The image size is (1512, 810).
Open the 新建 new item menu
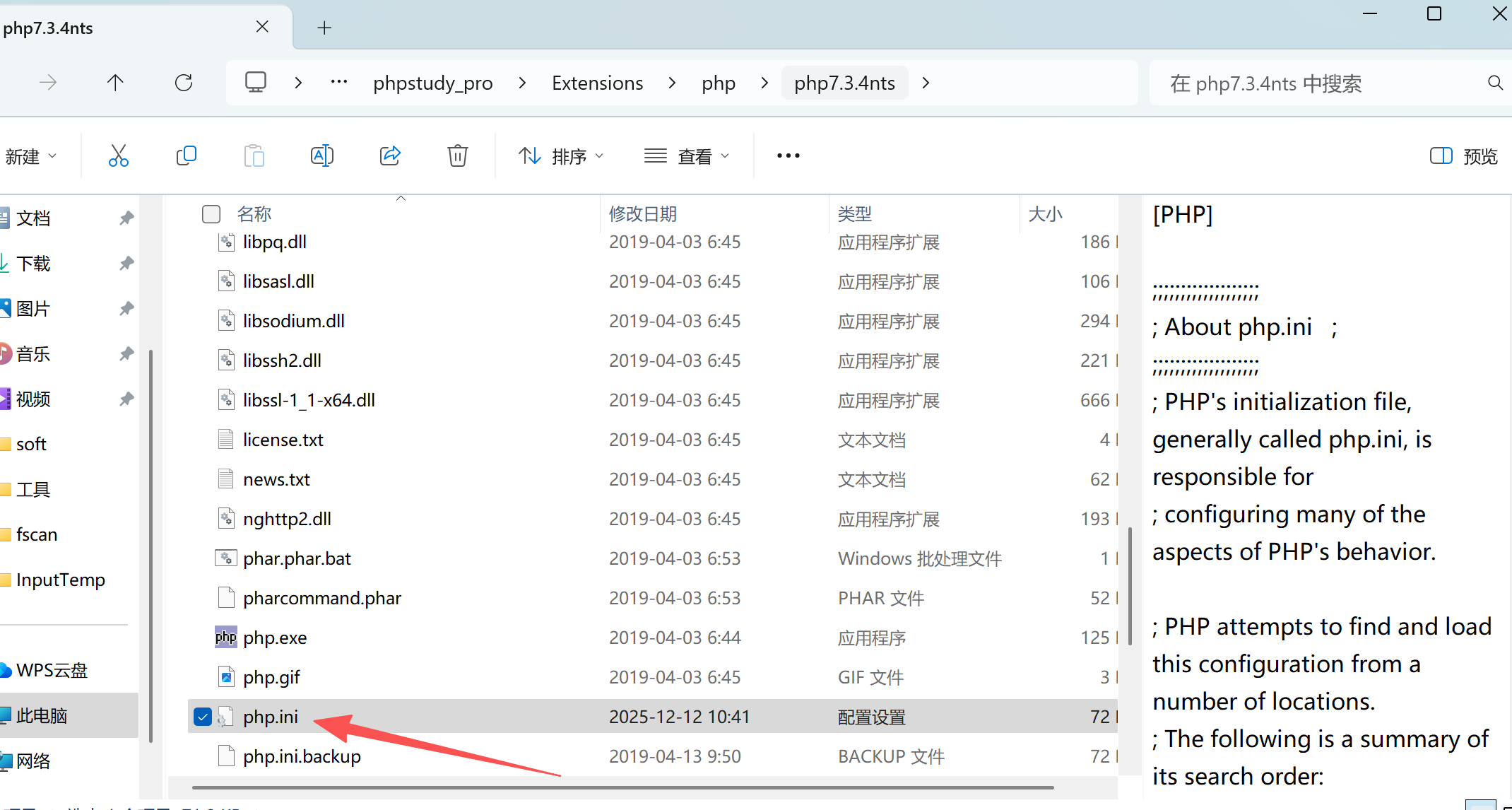coord(31,155)
